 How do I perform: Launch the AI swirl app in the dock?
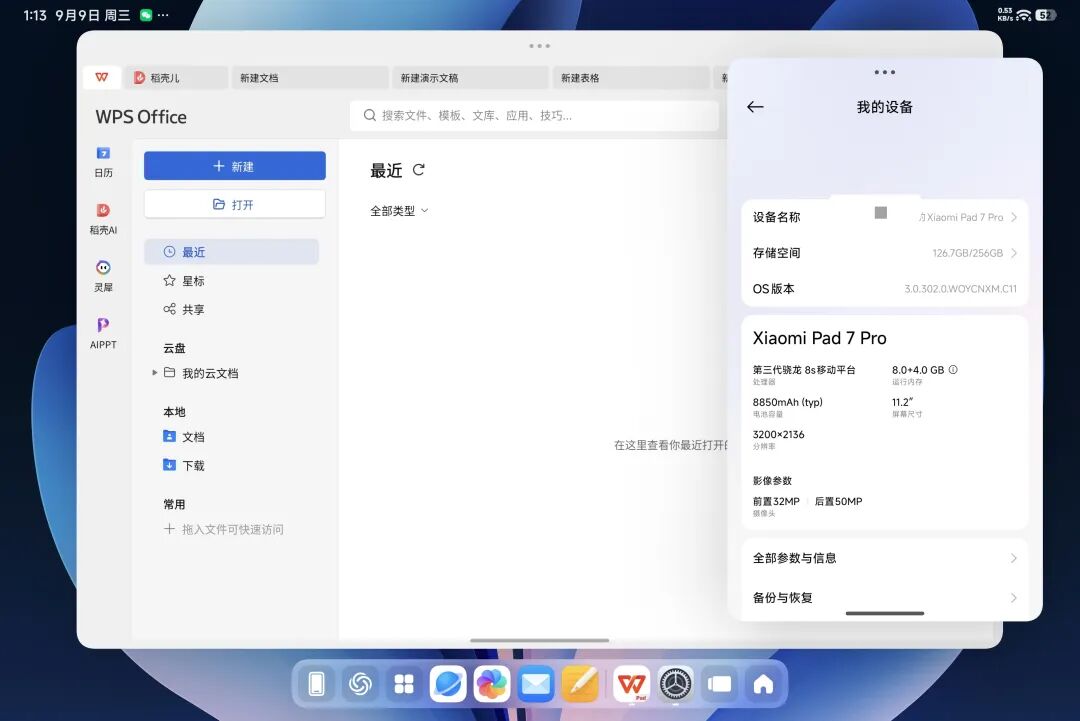pos(360,684)
